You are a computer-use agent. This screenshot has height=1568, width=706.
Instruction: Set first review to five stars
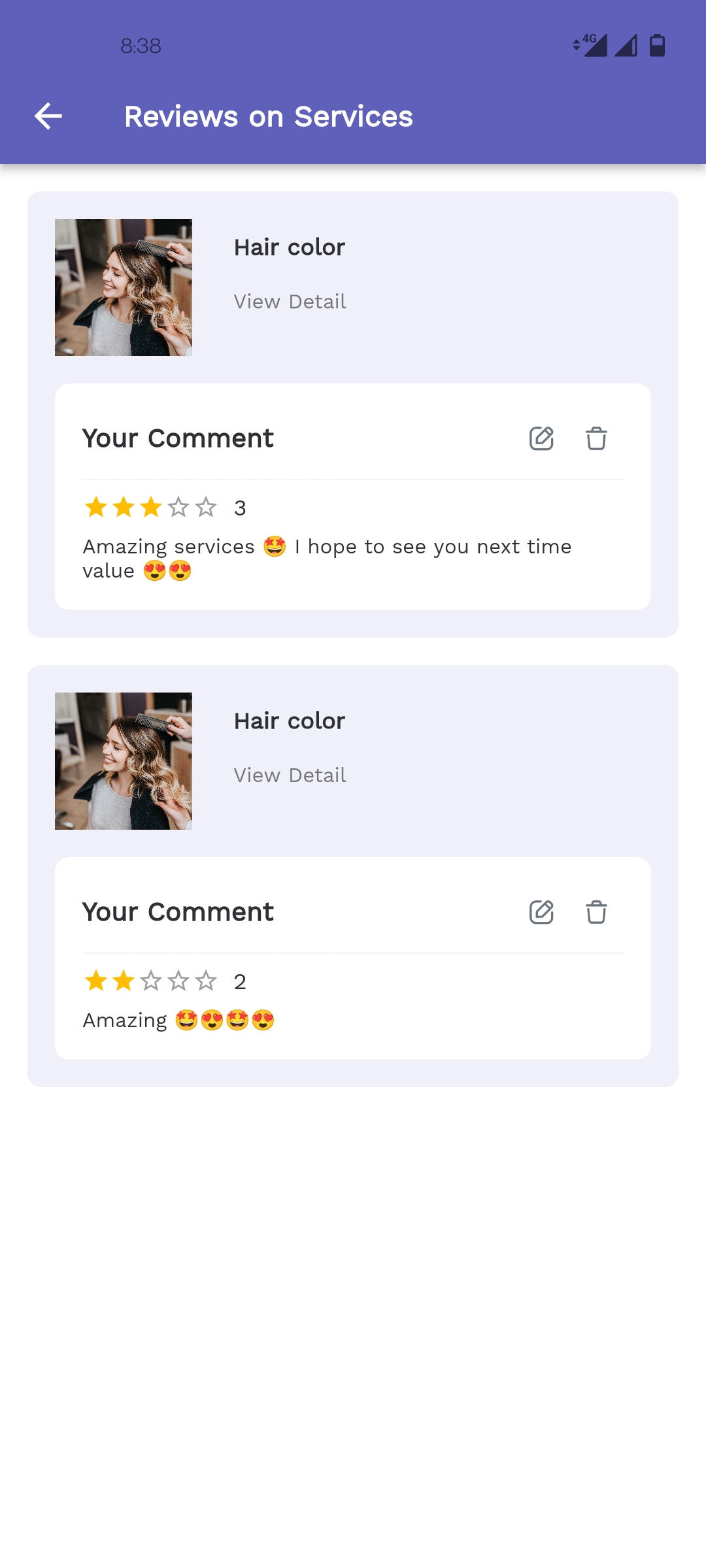coord(206,507)
